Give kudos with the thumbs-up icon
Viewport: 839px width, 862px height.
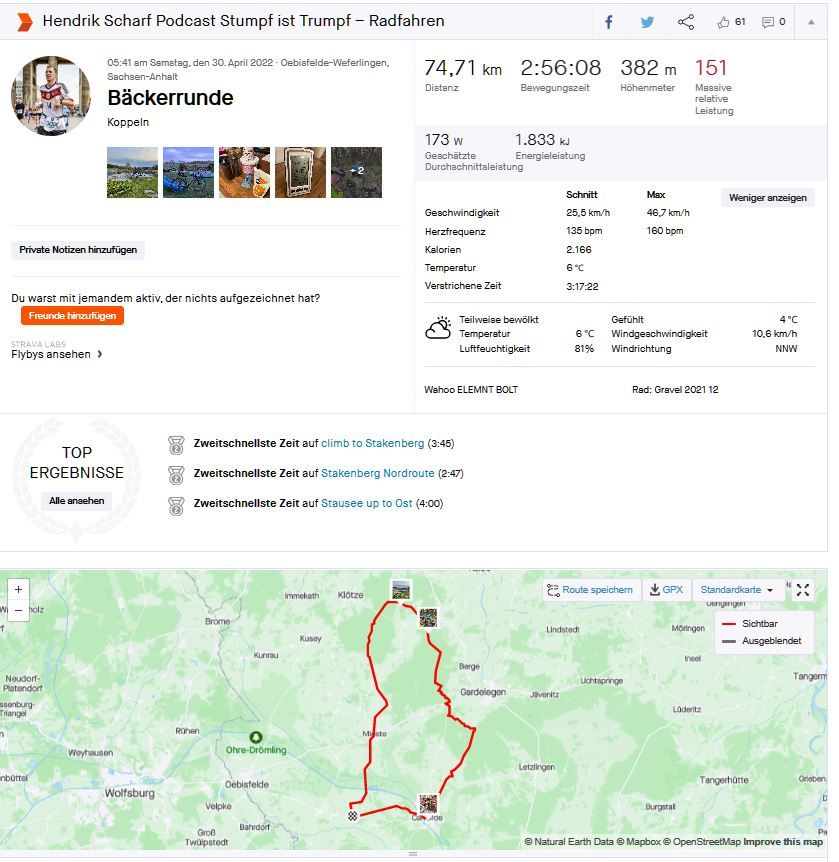(x=723, y=22)
